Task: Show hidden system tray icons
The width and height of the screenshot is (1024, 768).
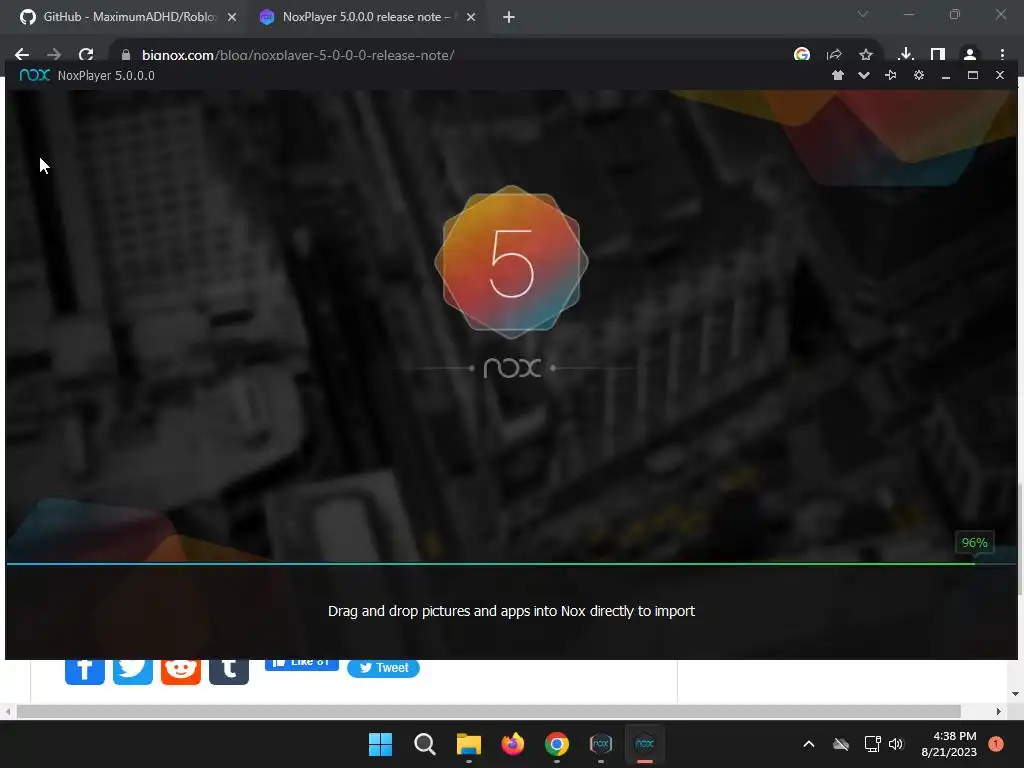Action: tap(808, 744)
